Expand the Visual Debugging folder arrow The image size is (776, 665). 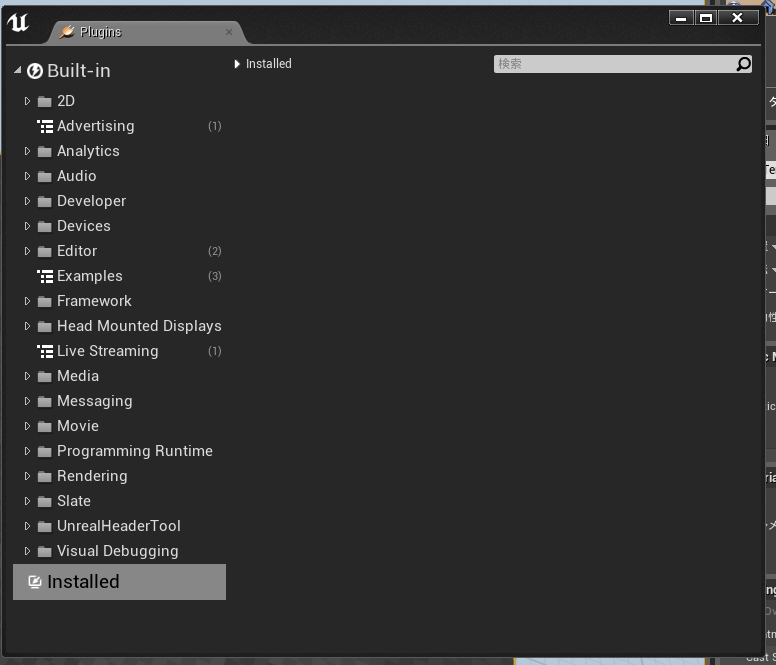(x=27, y=551)
